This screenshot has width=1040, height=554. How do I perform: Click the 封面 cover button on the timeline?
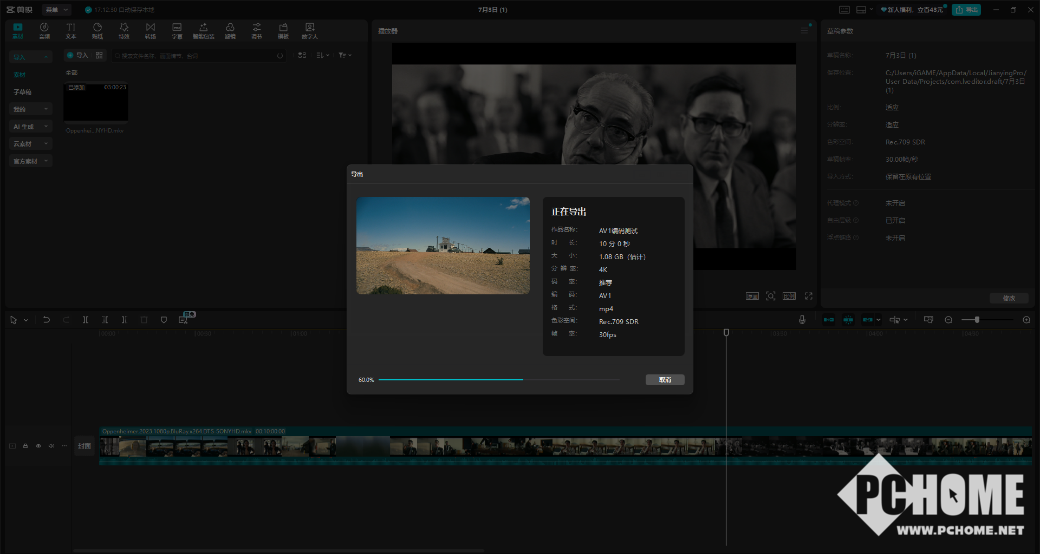(84, 446)
